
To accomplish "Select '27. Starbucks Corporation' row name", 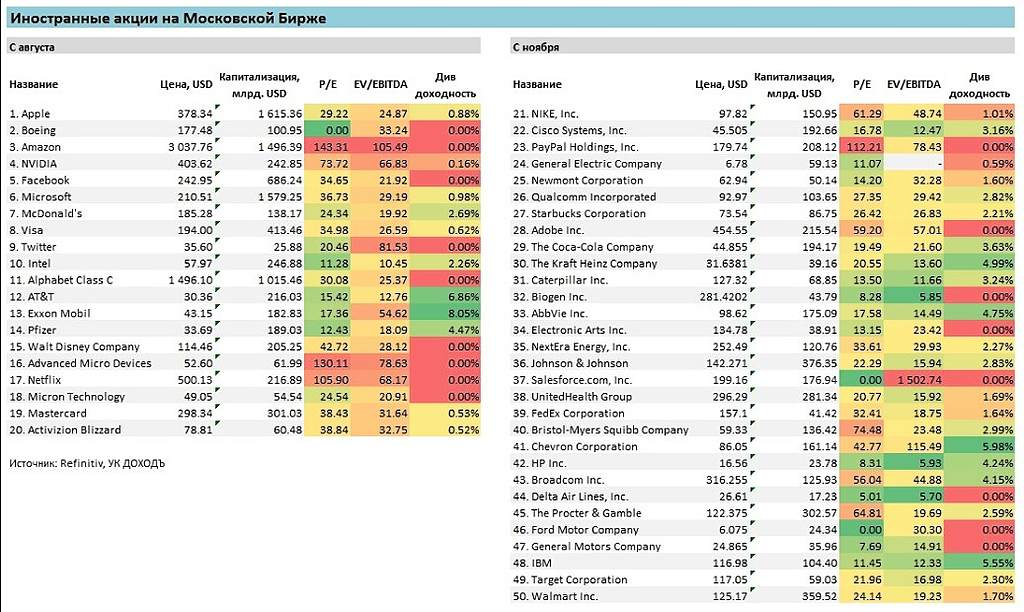I will tap(579, 214).
